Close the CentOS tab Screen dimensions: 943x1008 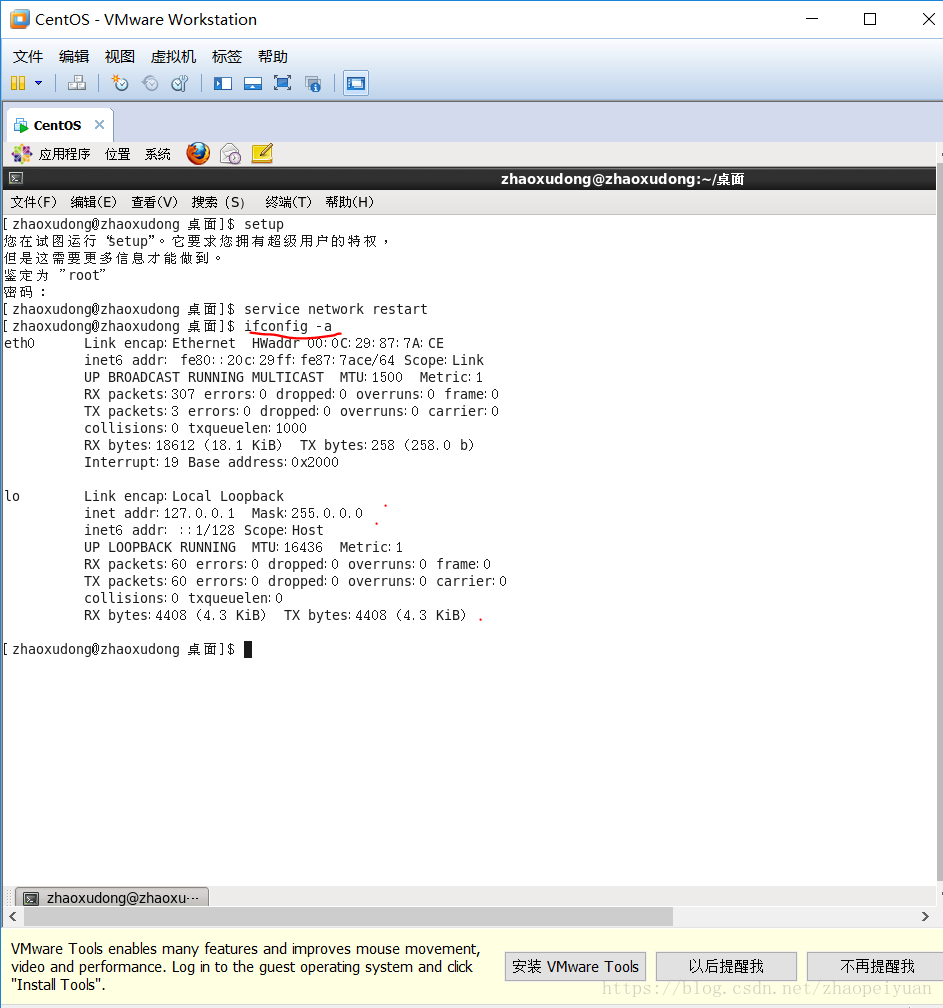coord(99,125)
